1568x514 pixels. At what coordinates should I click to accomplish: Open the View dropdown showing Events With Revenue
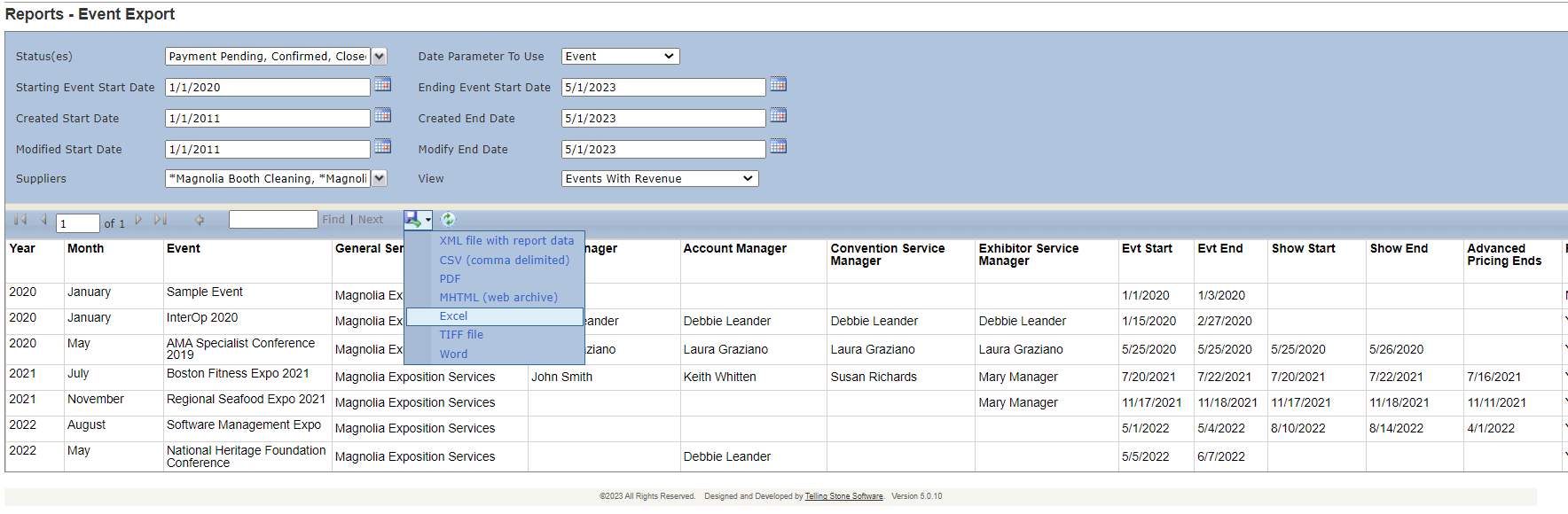point(660,179)
